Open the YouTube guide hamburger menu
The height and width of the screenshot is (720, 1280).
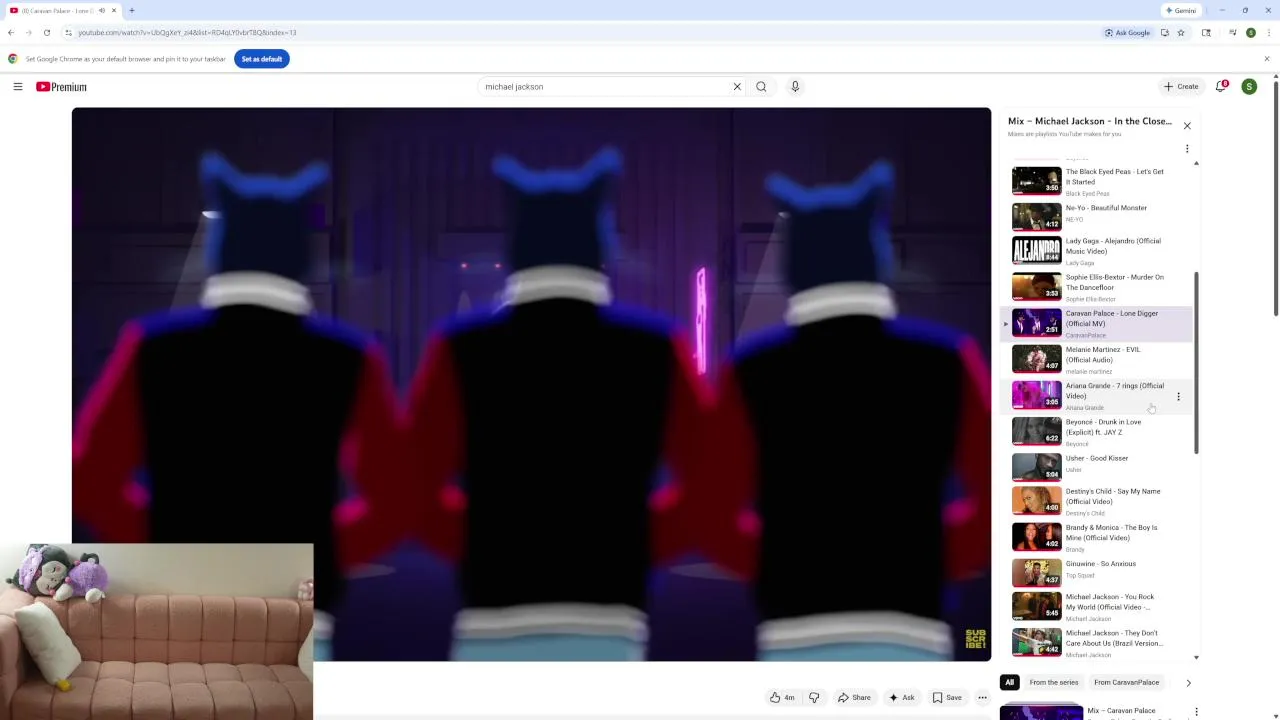[18, 87]
